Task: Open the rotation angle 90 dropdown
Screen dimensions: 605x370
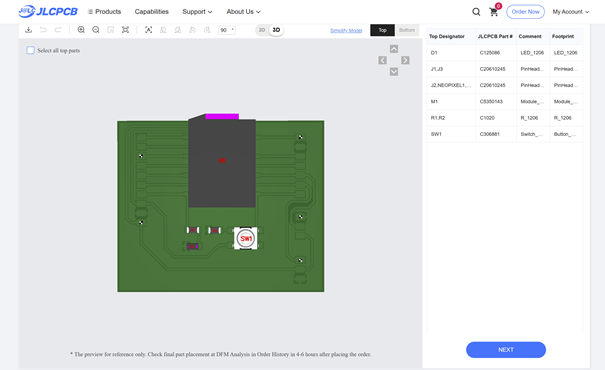Action: [x=227, y=30]
